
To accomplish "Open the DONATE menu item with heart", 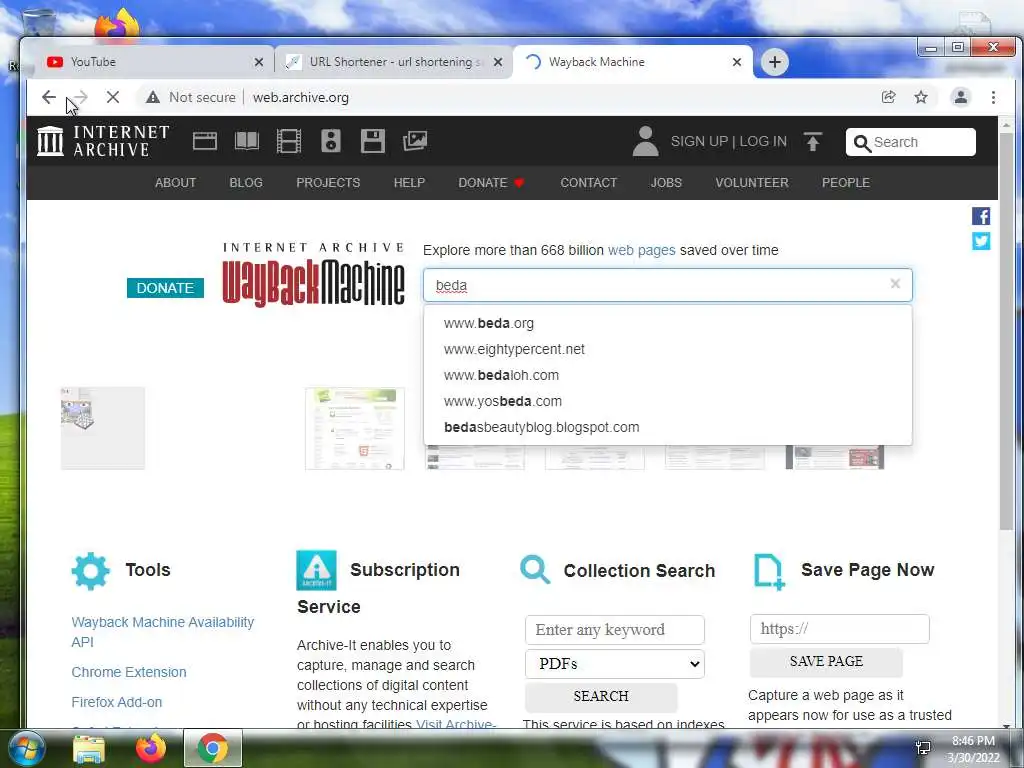I will [x=491, y=183].
